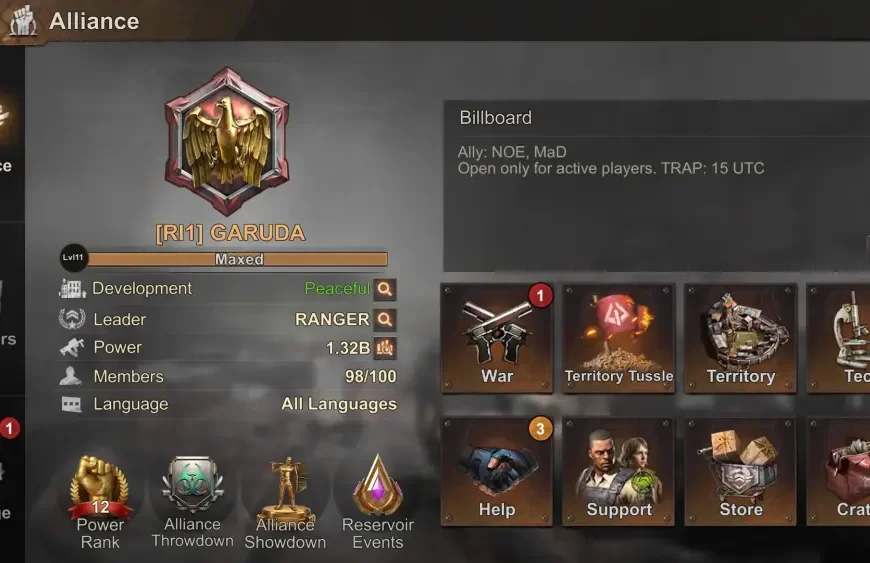Click magnifier next to Peaceful development
Screen dimensions: 870x563
(385, 289)
